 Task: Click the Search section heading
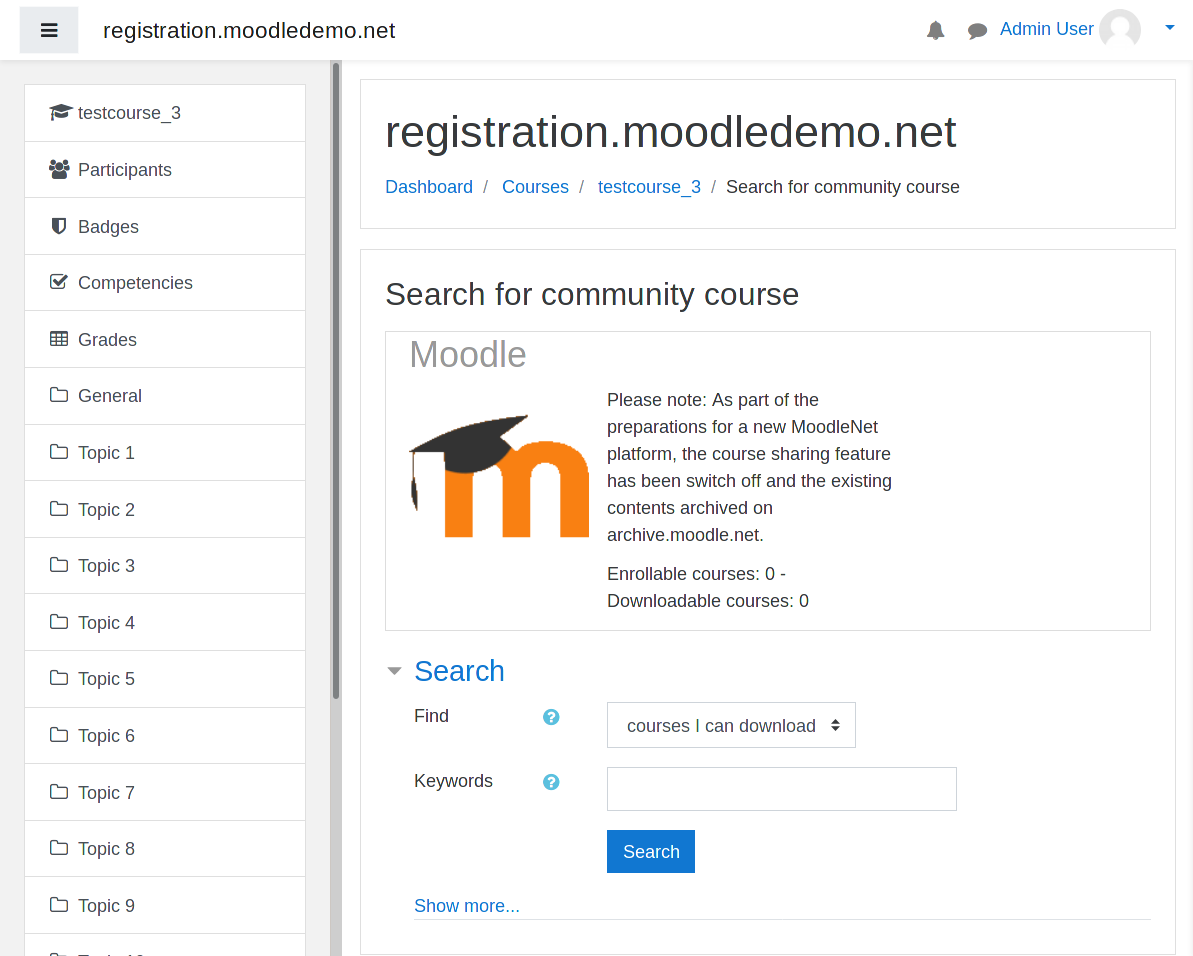pyautogui.click(x=459, y=671)
